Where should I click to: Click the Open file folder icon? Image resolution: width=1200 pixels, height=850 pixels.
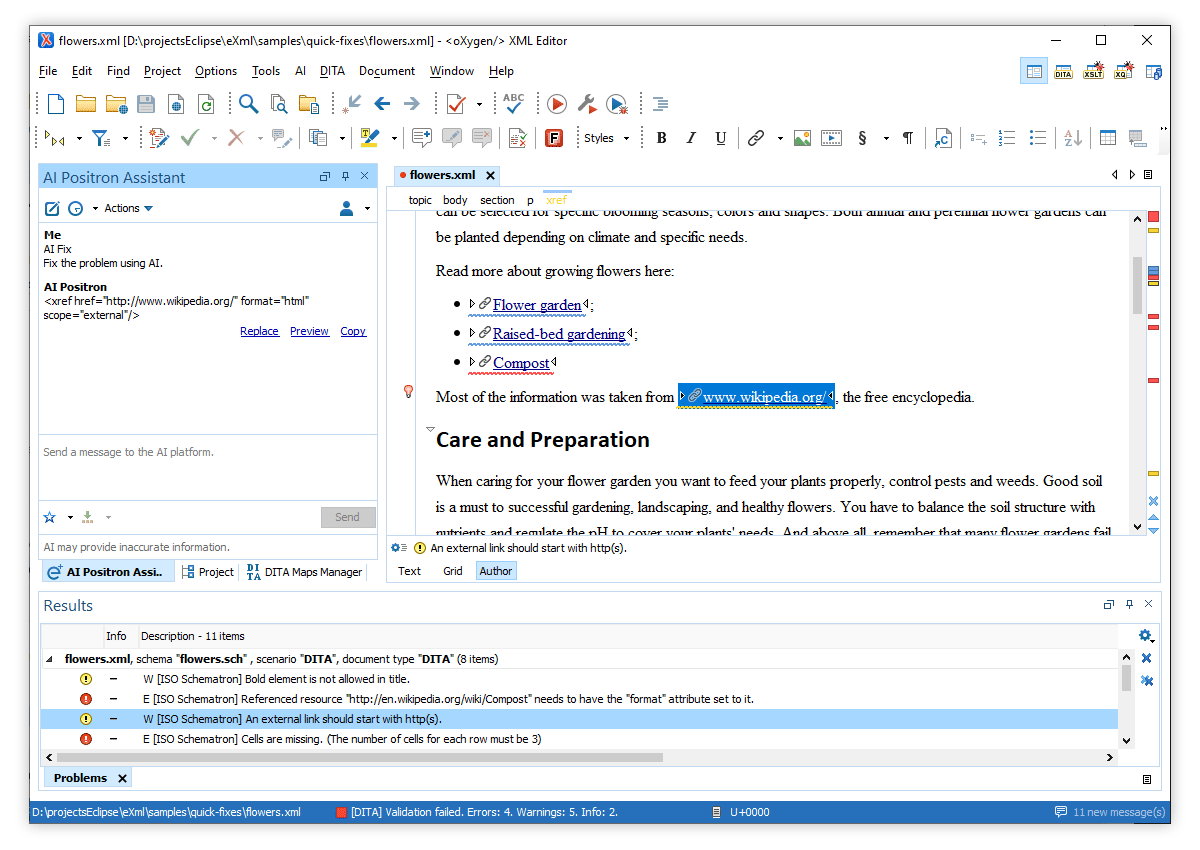[x=85, y=103]
